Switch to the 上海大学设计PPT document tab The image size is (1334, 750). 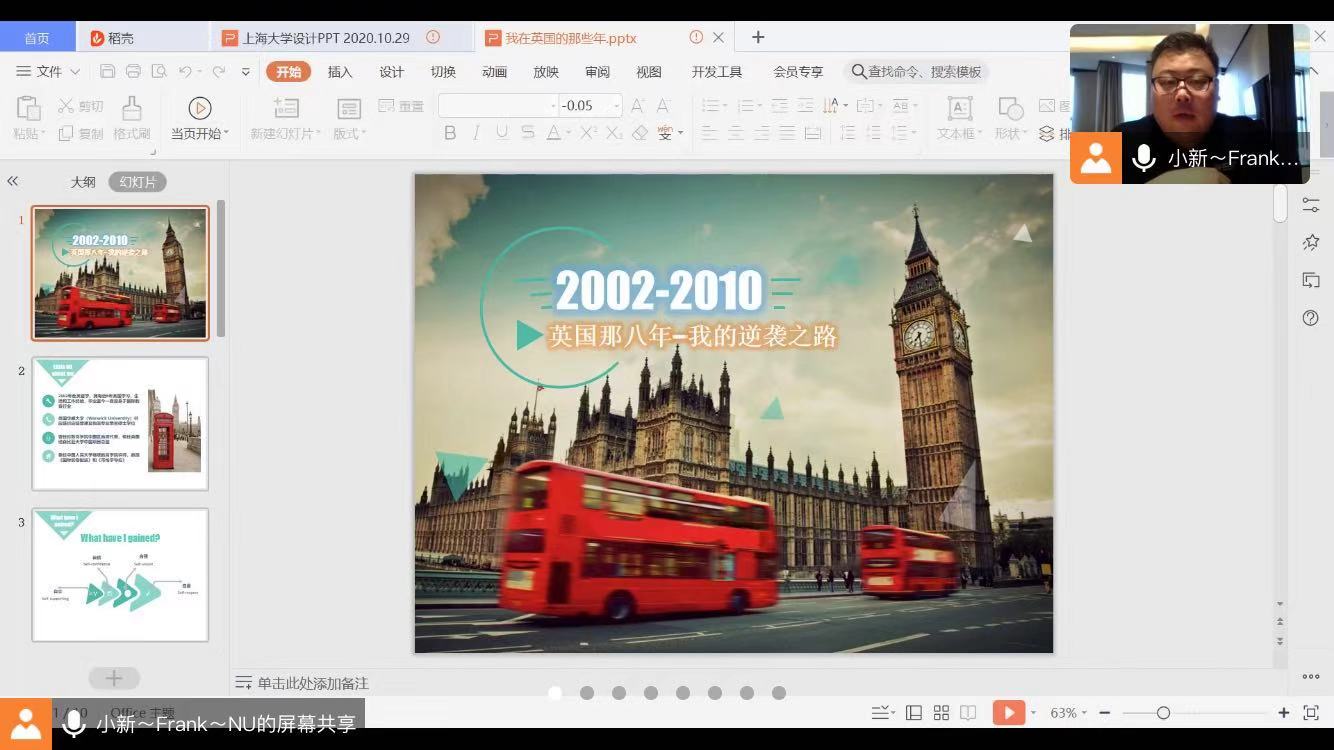(330, 38)
